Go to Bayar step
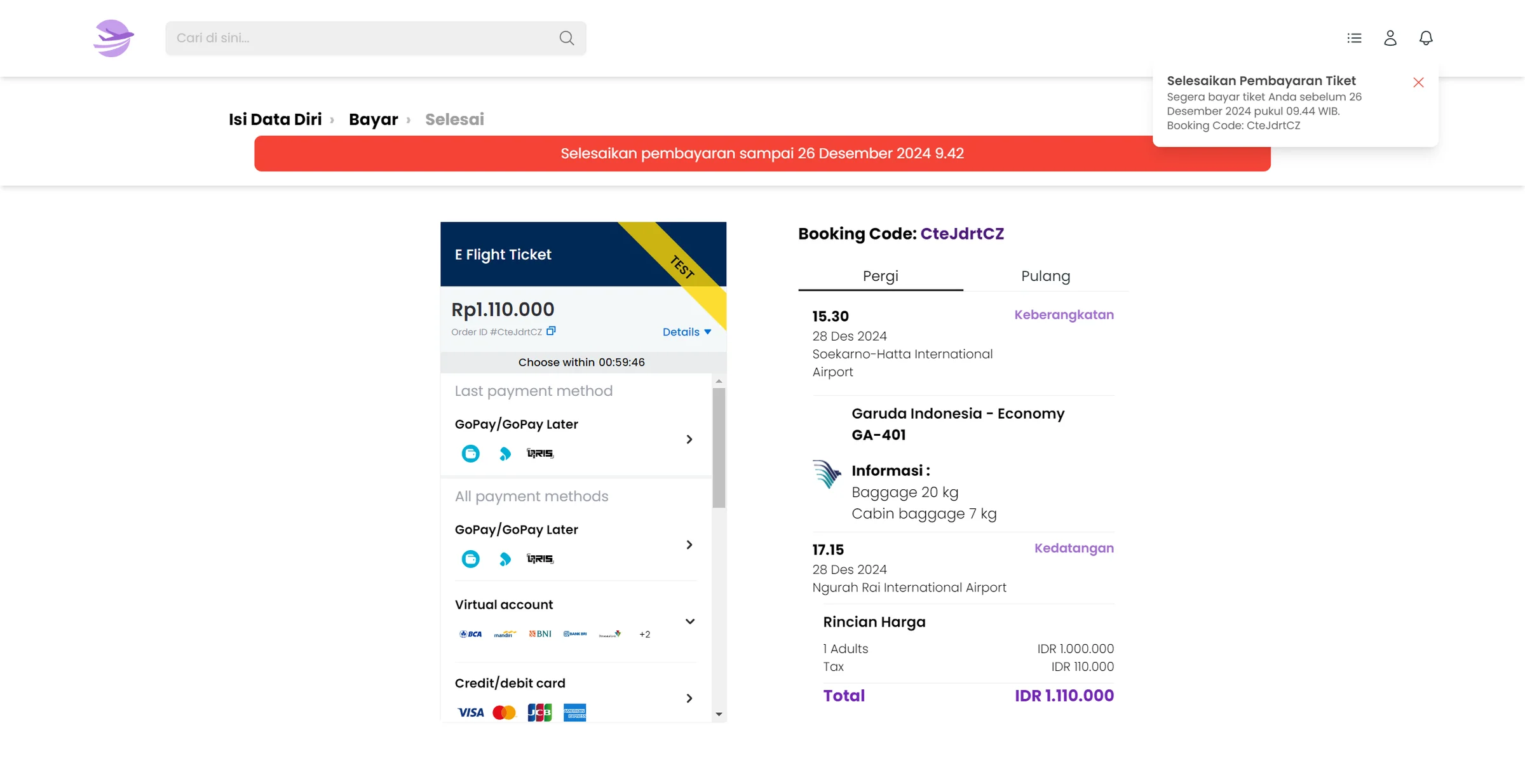Screen dimensions: 1525x784 click(x=373, y=119)
